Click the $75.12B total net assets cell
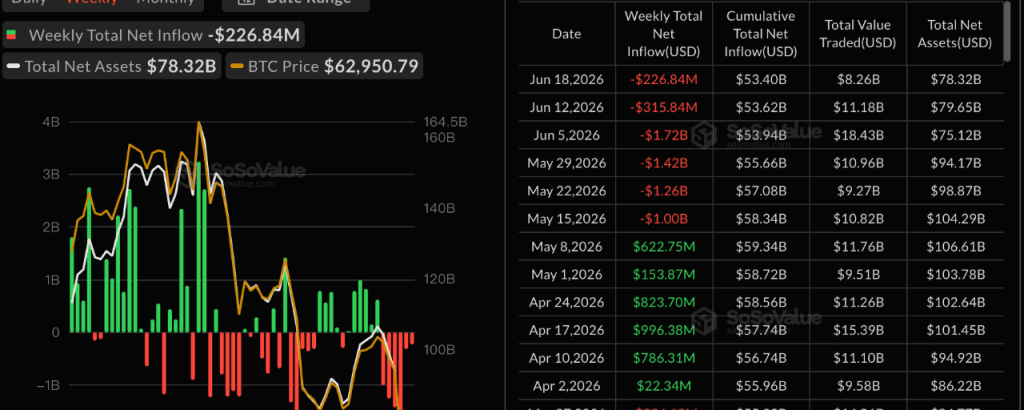Viewport: 1024px width, 410px height. click(x=955, y=135)
